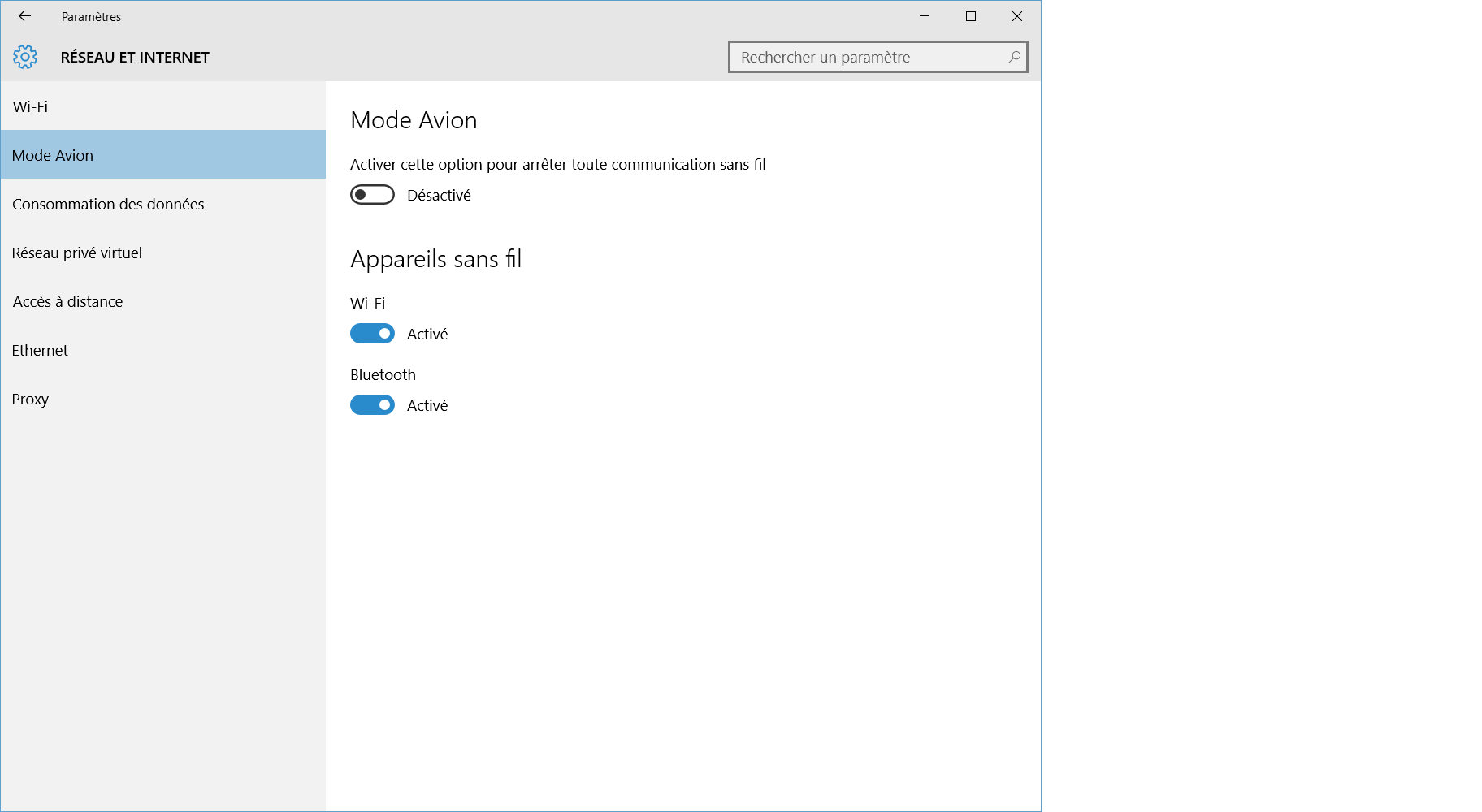Screen dimensions: 1482x812
Task: Click the Désactivé status label
Action: point(439,195)
